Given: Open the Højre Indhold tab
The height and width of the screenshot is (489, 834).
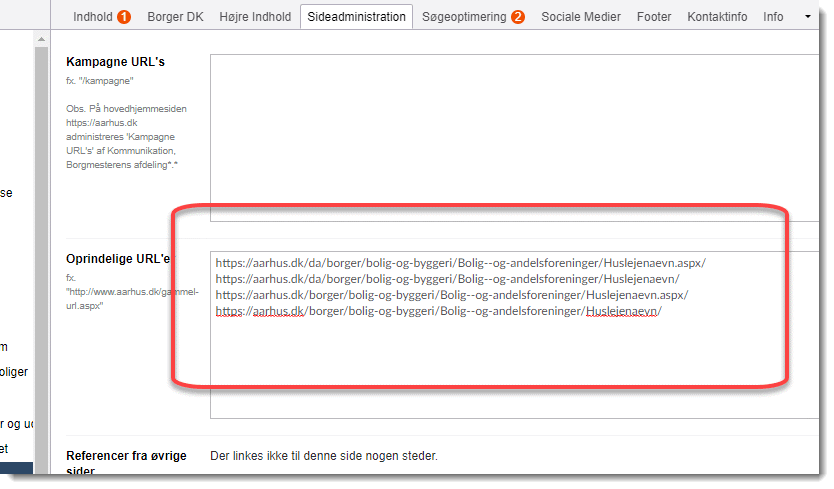Looking at the screenshot, I should click(255, 17).
